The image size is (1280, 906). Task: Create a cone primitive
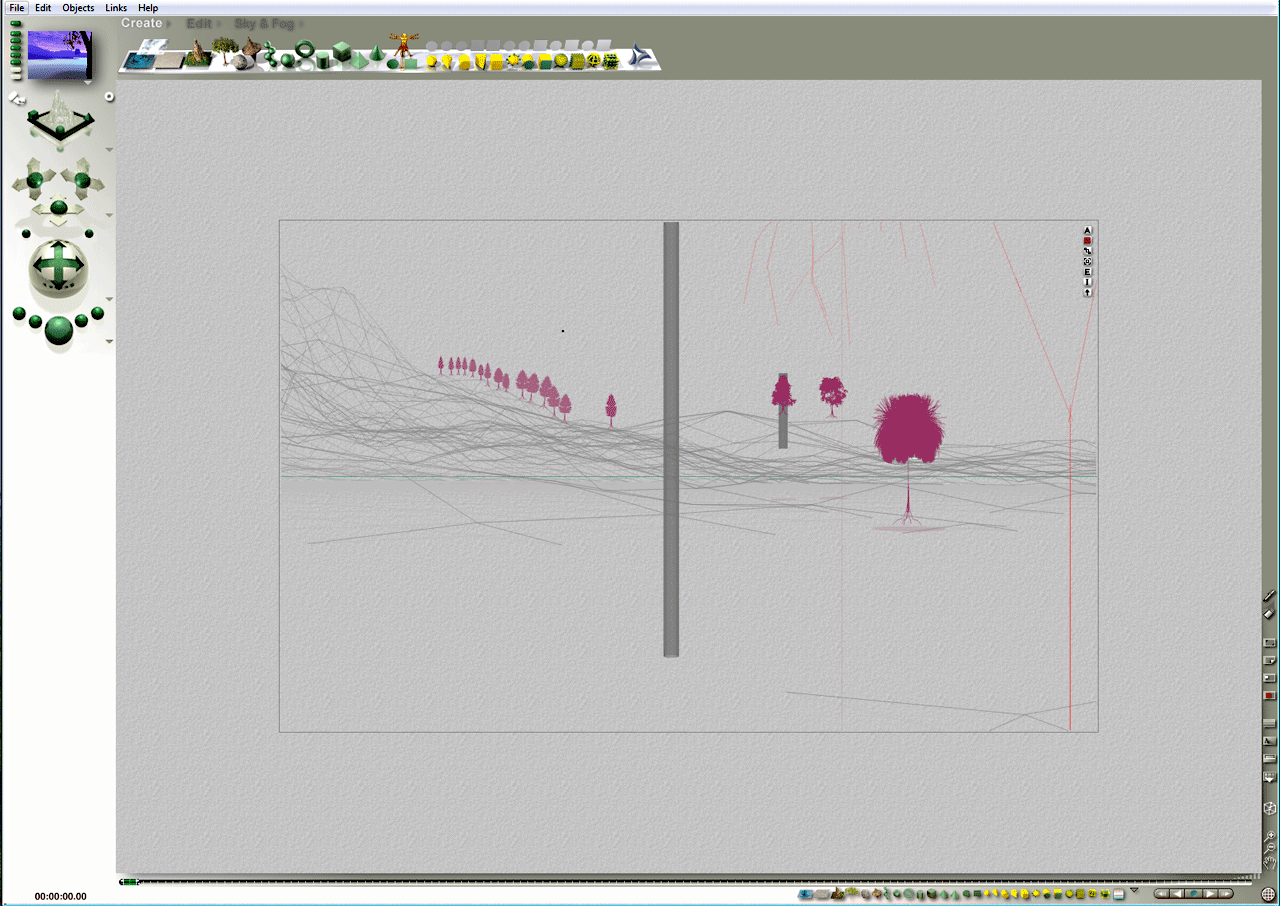(x=377, y=55)
